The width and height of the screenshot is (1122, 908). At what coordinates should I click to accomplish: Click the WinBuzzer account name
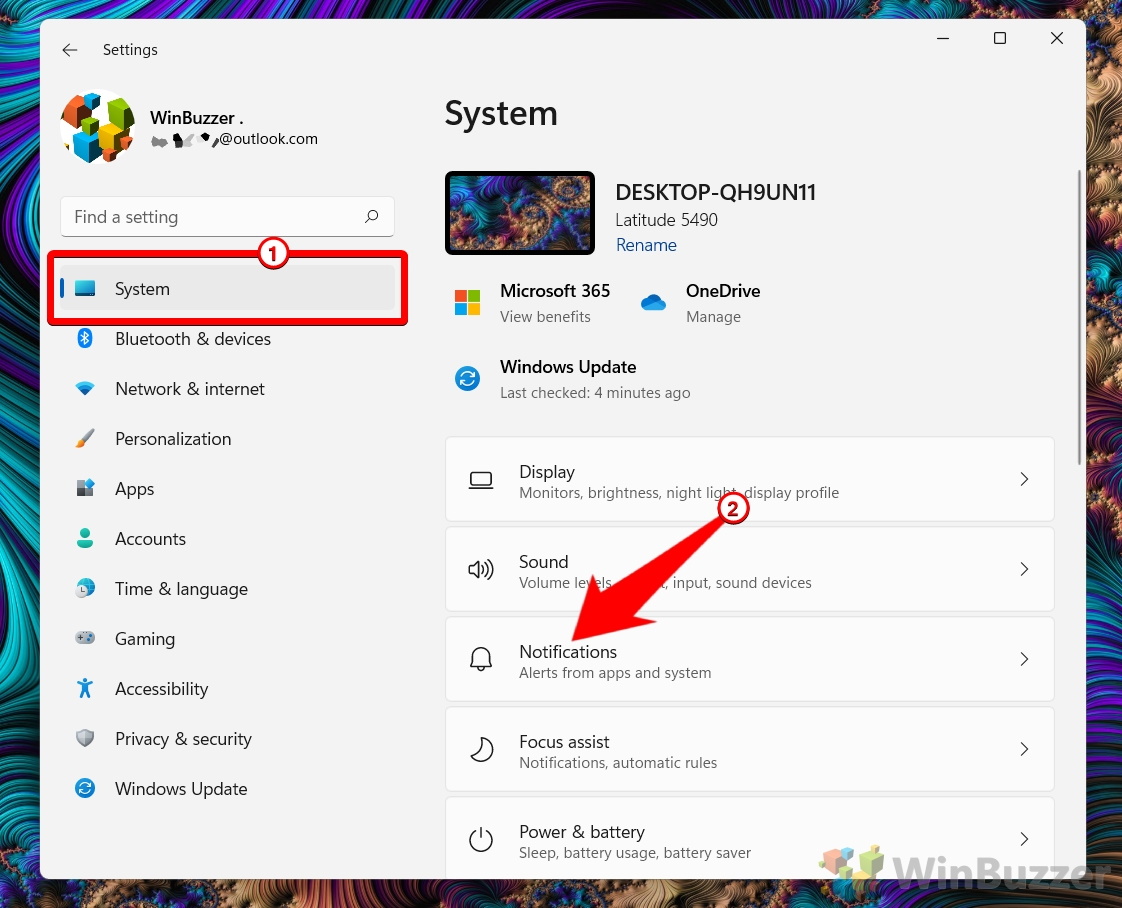pos(197,118)
